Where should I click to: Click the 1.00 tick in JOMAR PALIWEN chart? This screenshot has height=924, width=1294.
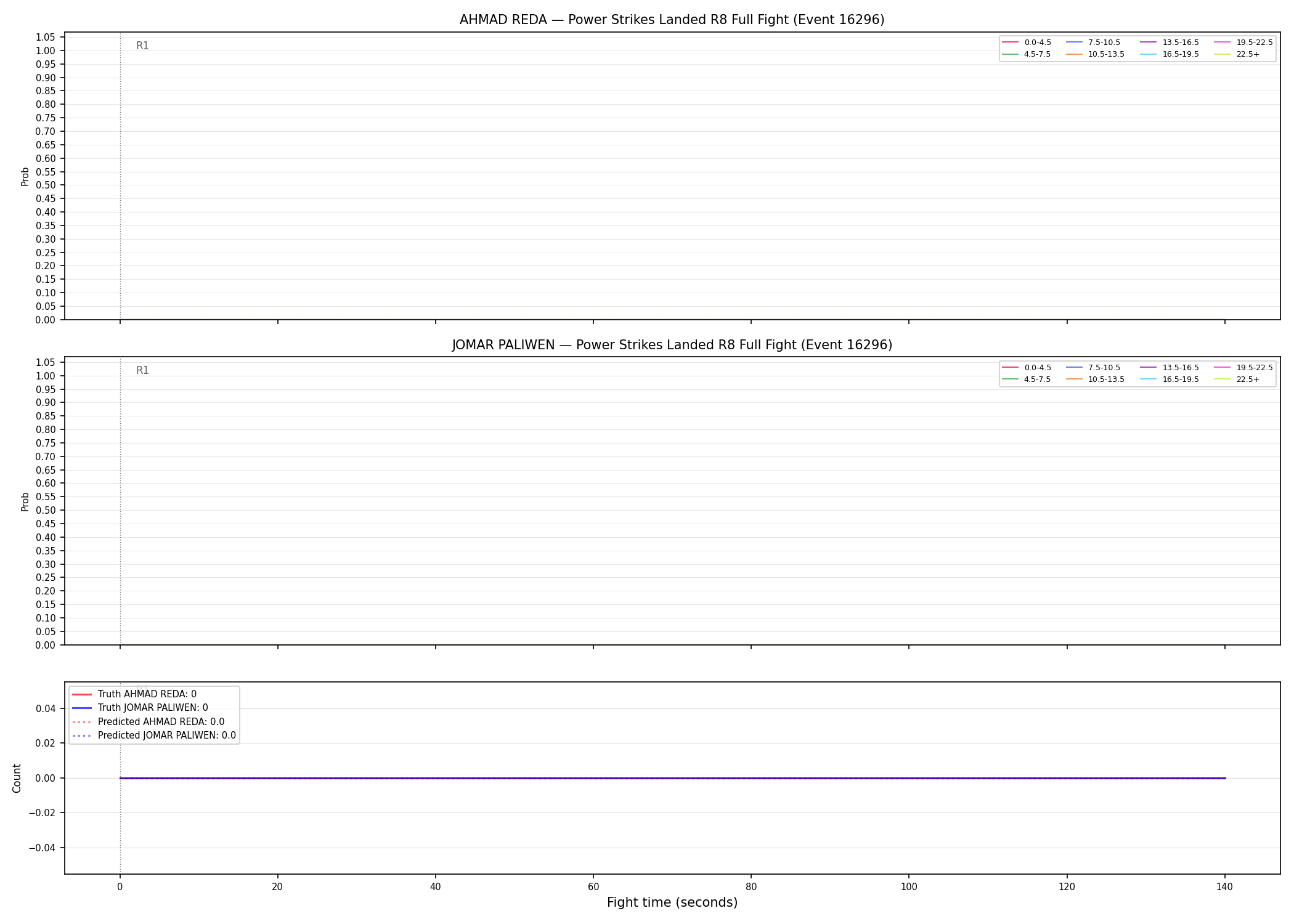coord(46,376)
